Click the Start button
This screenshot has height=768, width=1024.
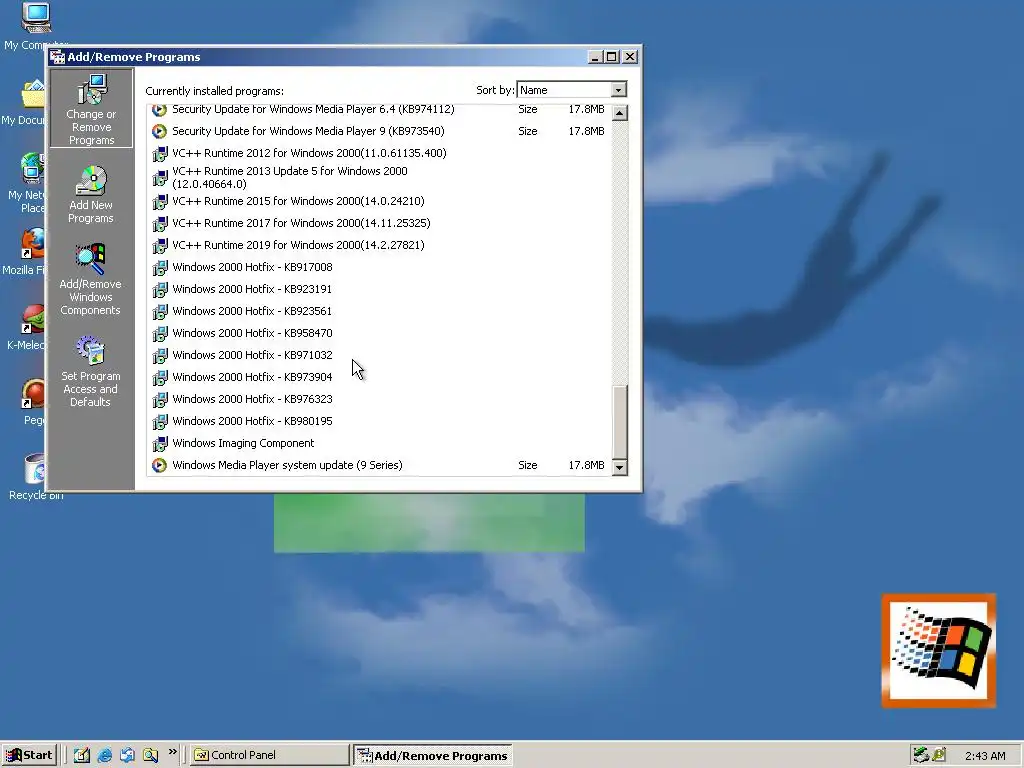click(x=29, y=756)
